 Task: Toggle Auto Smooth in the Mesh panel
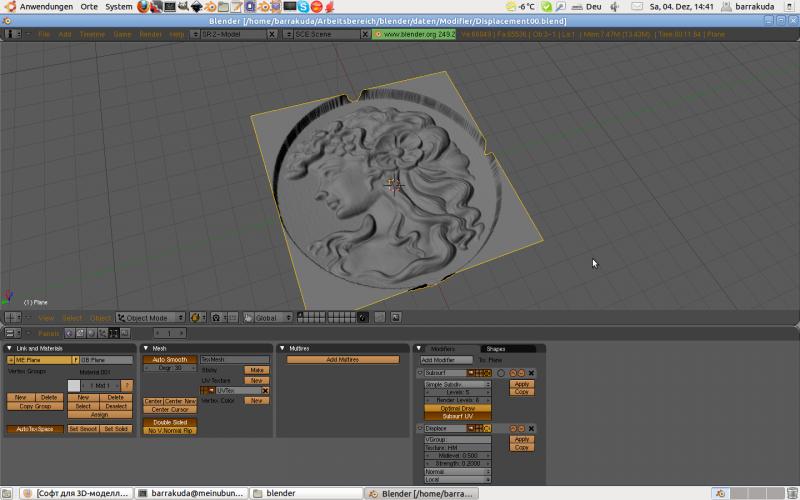click(x=170, y=360)
